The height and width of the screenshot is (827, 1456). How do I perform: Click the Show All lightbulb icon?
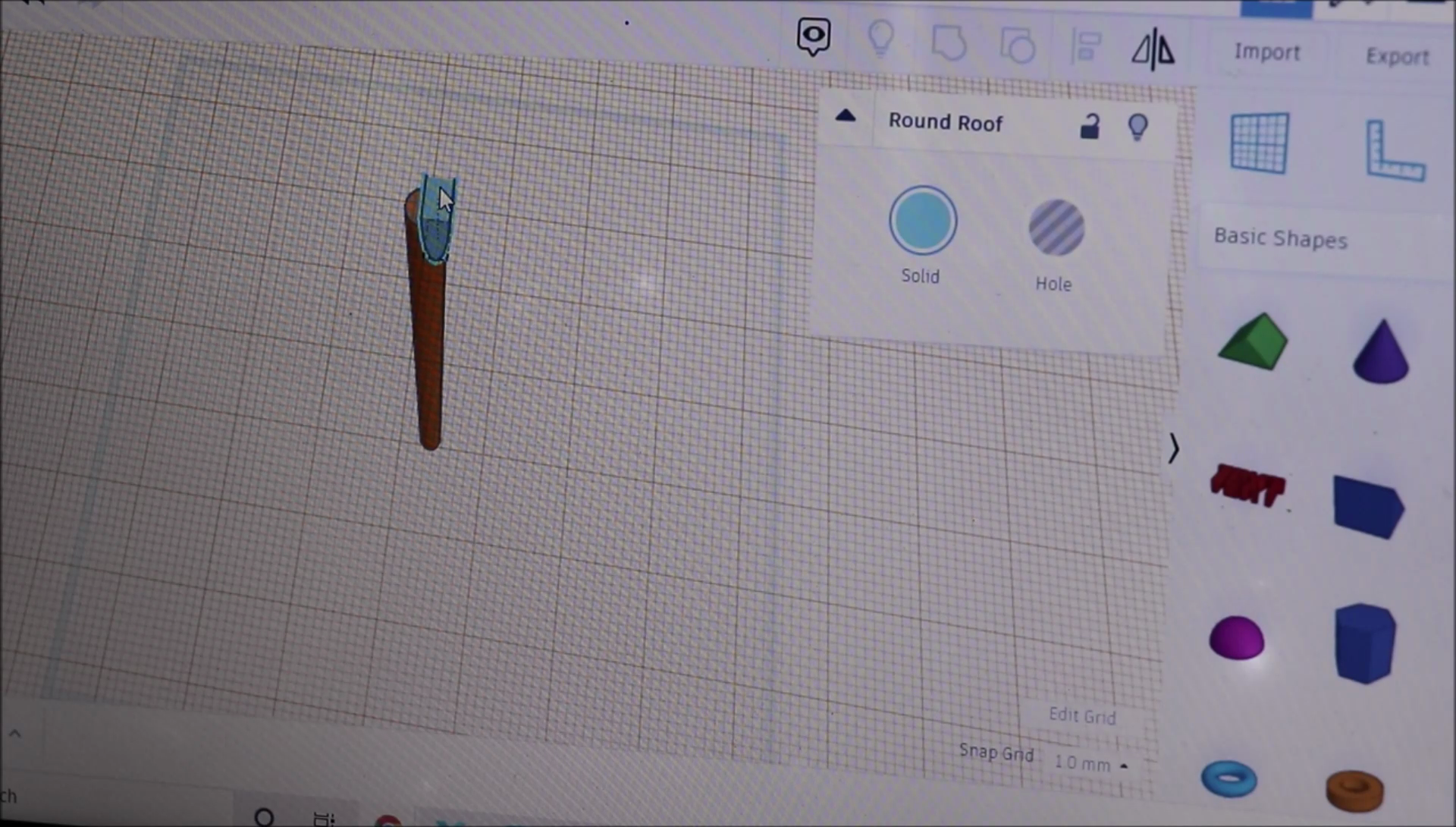tap(880, 38)
